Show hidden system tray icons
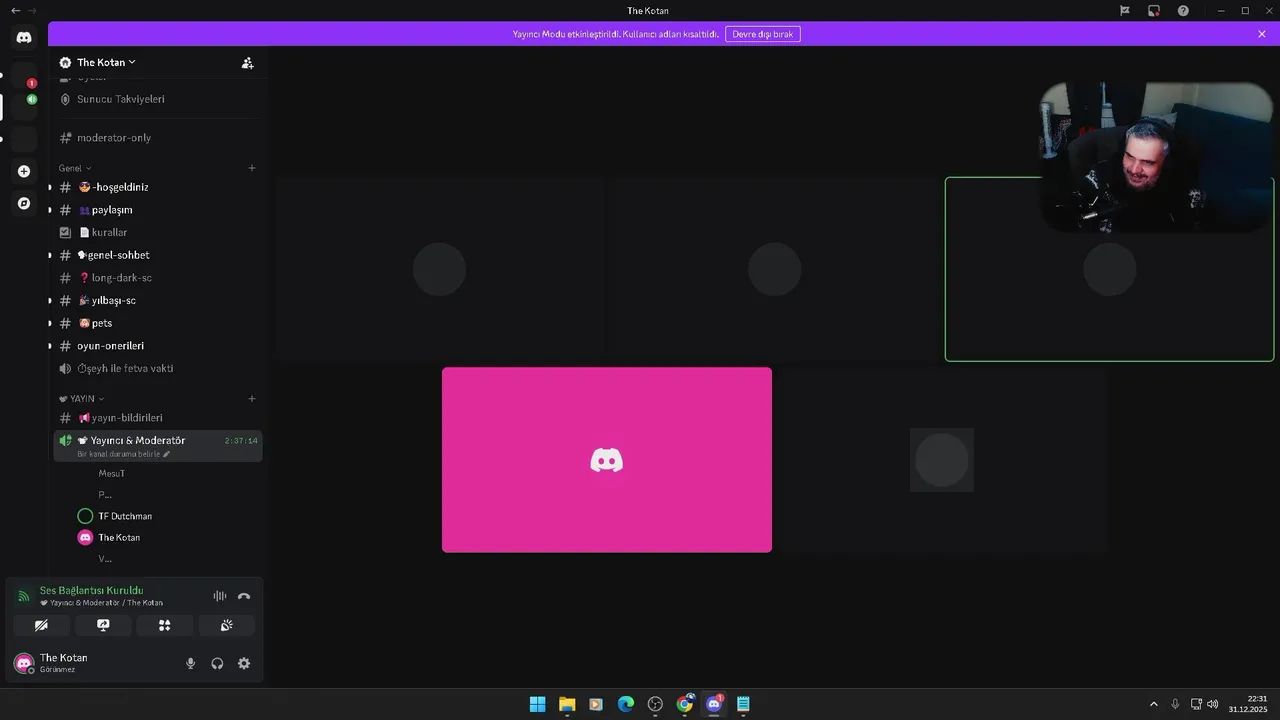This screenshot has height=720, width=1280. coord(1153,704)
